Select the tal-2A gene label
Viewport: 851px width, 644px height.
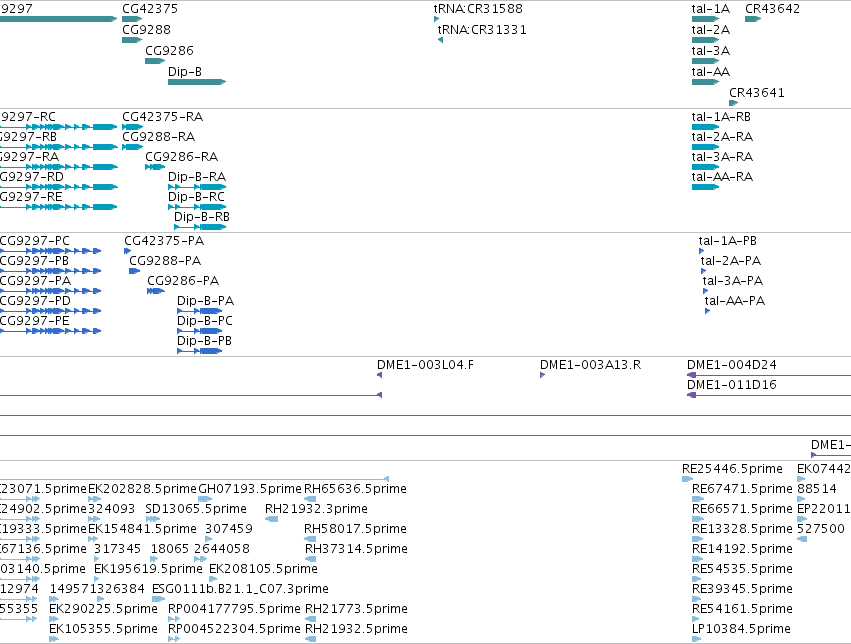pos(710,30)
